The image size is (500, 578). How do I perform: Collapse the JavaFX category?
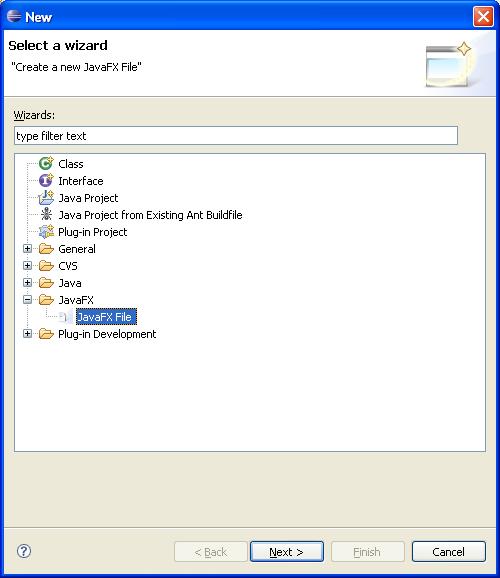pyautogui.click(x=27, y=299)
